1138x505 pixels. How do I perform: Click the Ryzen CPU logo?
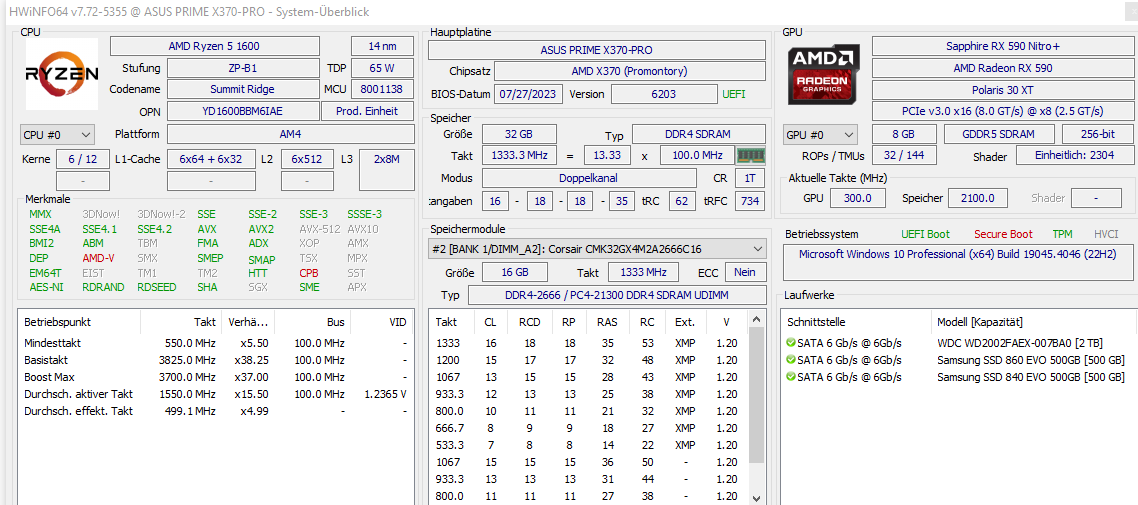coord(62,74)
